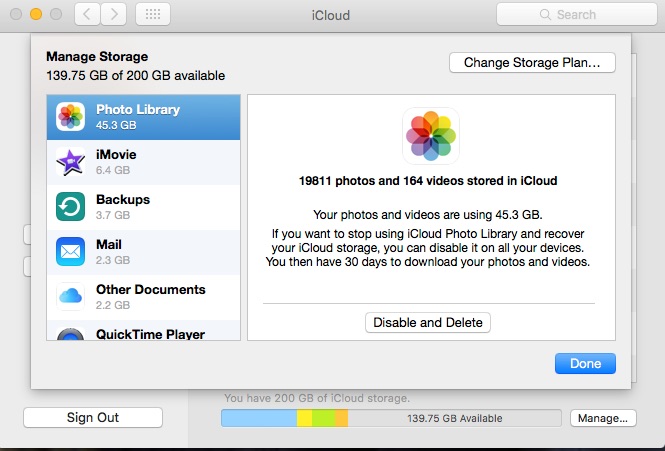
Task: Click the green storage bar segment
Action: tap(324, 418)
